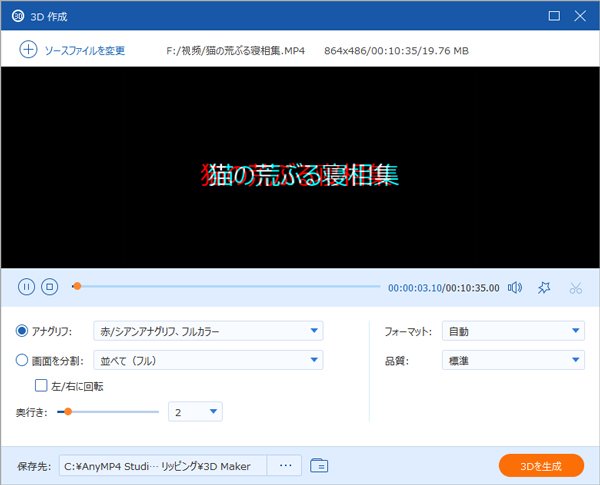Maximize the 3D 作成 window
Image resolution: width=600 pixels, height=485 pixels.
[x=554, y=16]
